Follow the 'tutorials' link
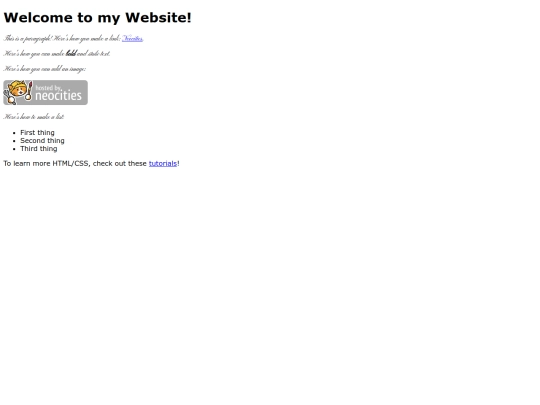540x405 pixels. click(x=163, y=164)
